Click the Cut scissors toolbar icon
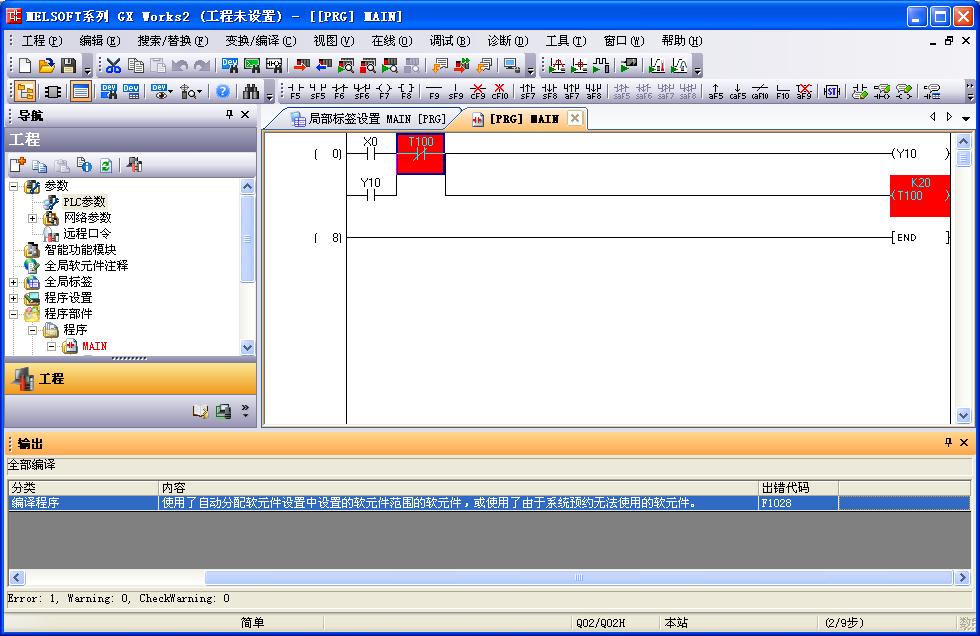The width and height of the screenshot is (980, 636). click(113, 66)
